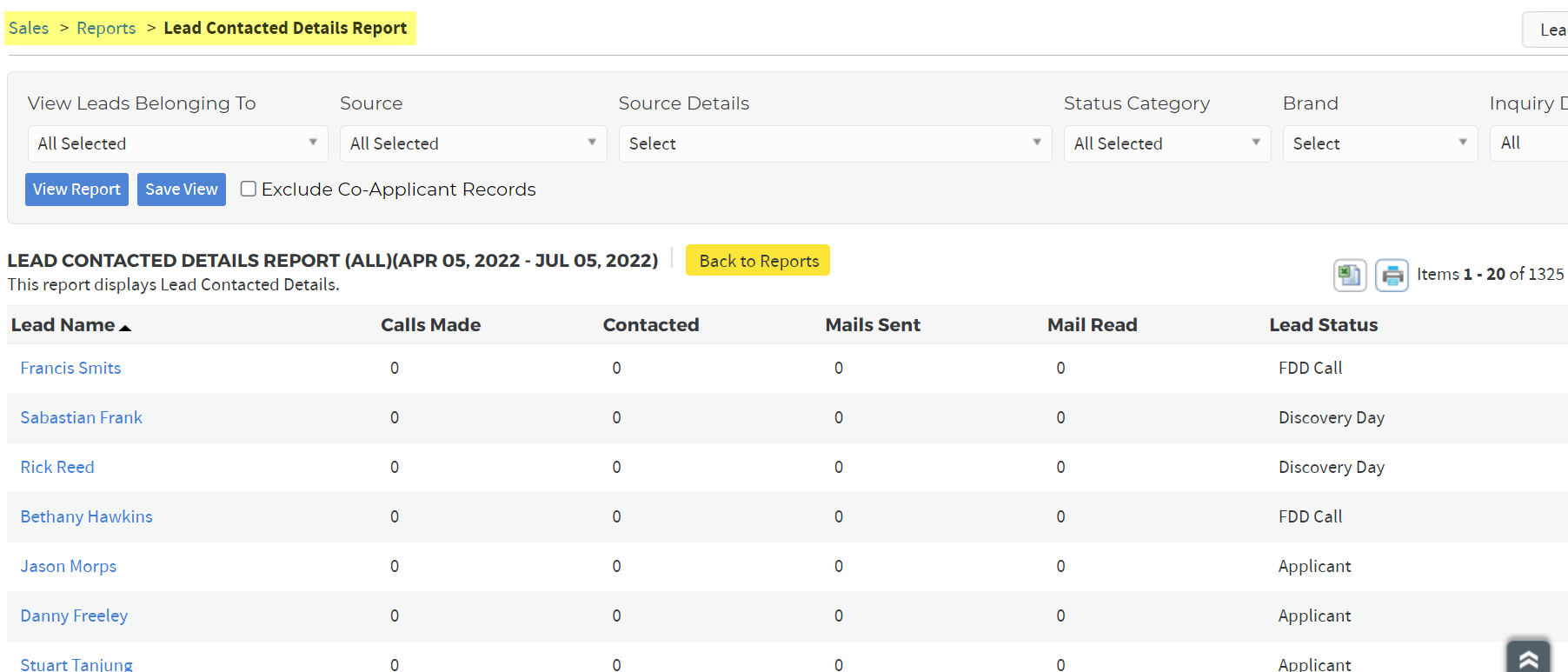Open Reports breadcrumb link
The height and width of the screenshot is (672, 1568).
coord(106,28)
